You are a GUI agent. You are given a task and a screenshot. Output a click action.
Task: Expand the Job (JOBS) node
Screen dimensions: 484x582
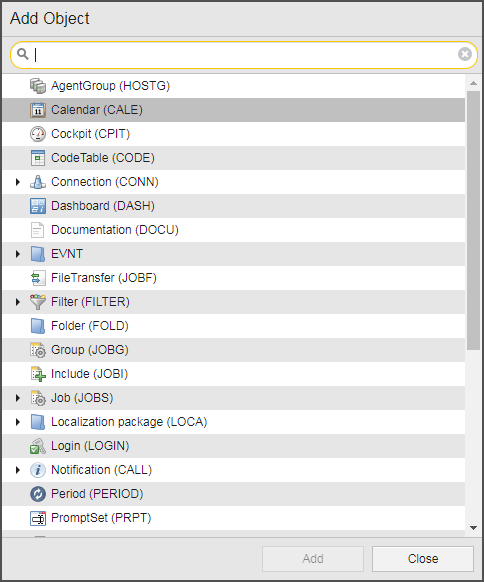17,398
